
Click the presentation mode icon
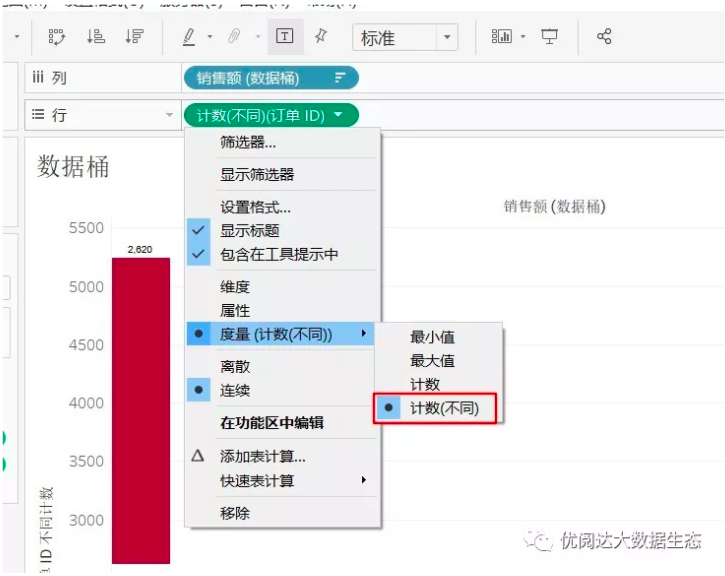pyautogui.click(x=550, y=37)
